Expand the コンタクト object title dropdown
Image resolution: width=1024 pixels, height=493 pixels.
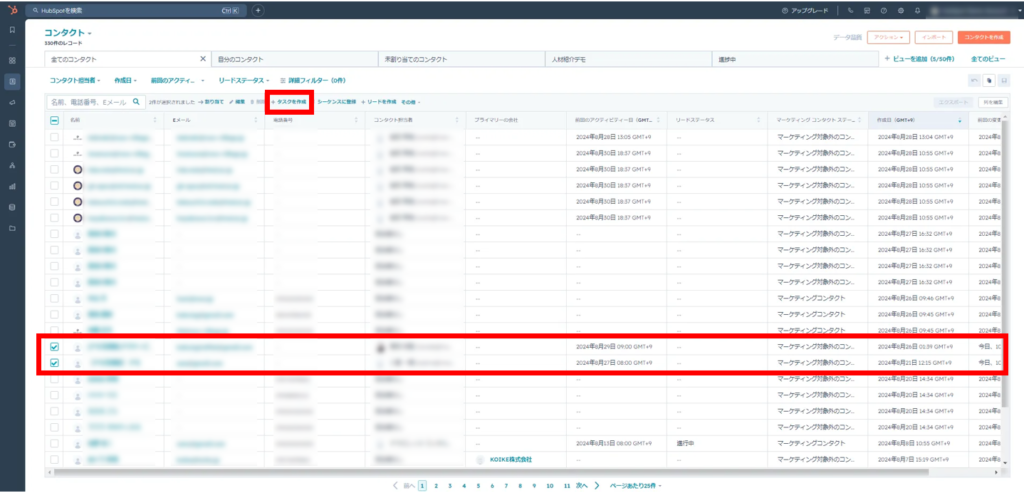(68, 33)
